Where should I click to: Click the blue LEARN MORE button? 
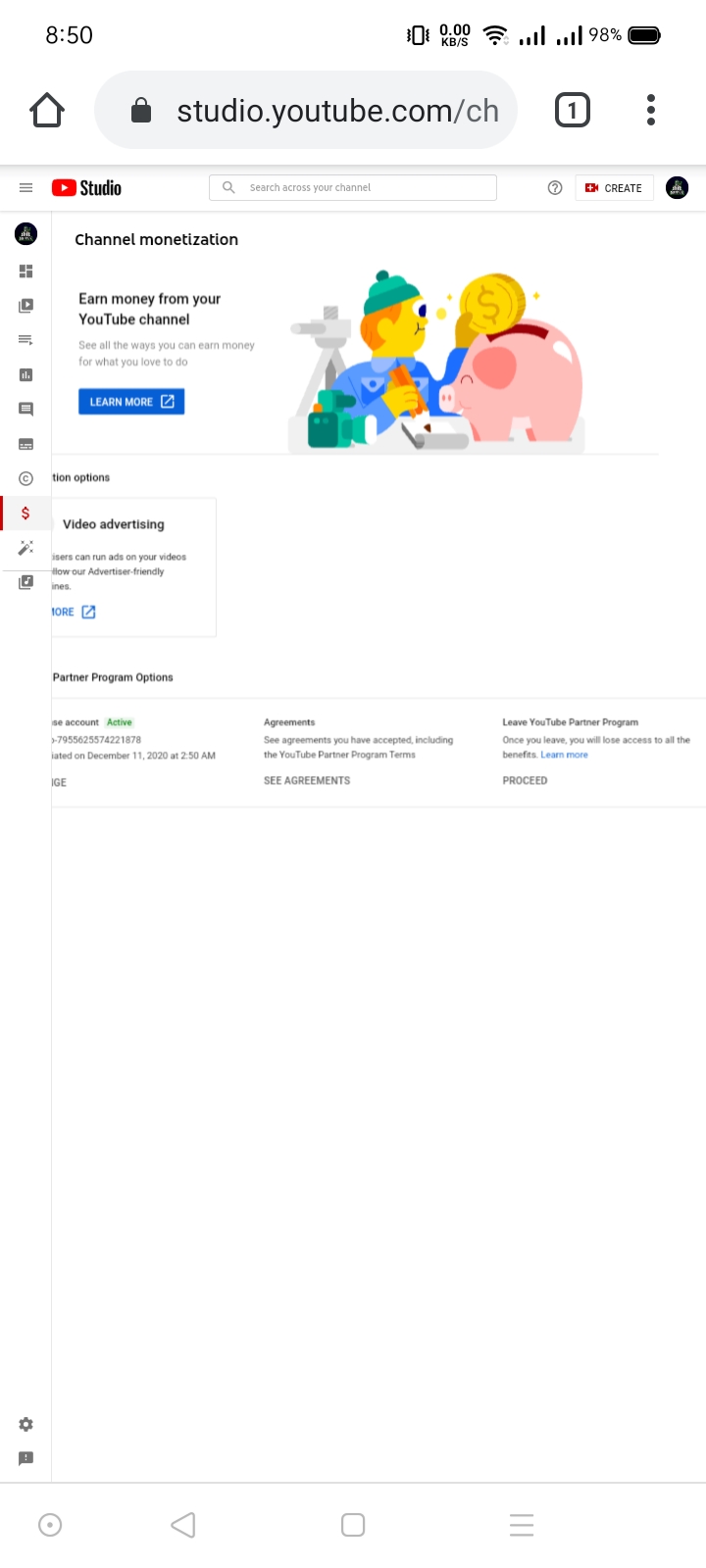click(x=131, y=402)
